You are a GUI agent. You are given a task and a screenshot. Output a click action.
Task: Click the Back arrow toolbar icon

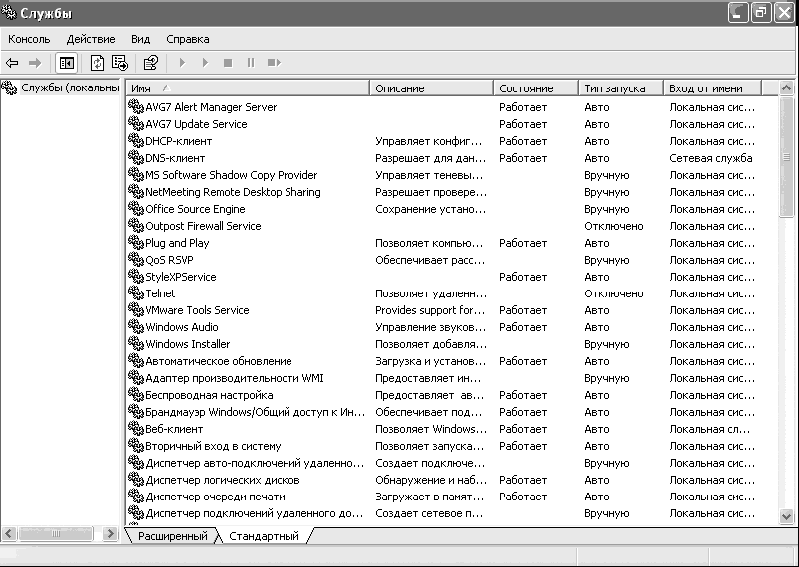click(x=12, y=63)
